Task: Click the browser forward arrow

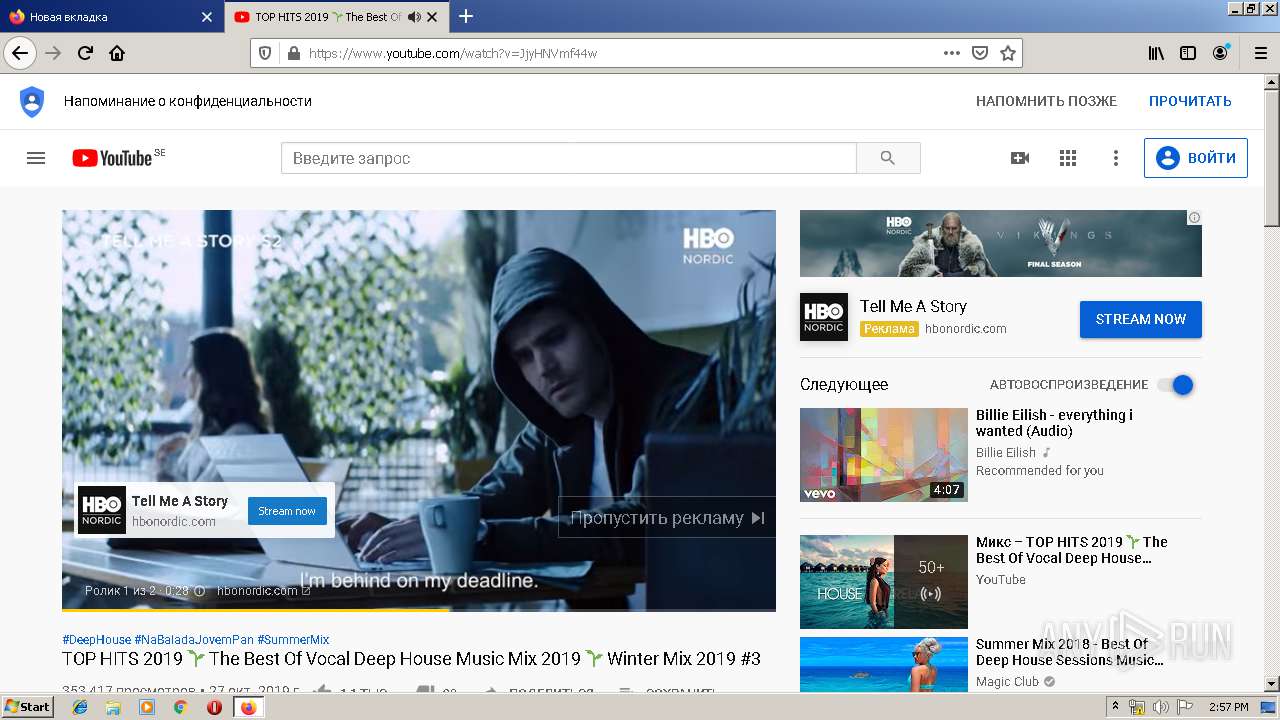Action: coord(54,53)
